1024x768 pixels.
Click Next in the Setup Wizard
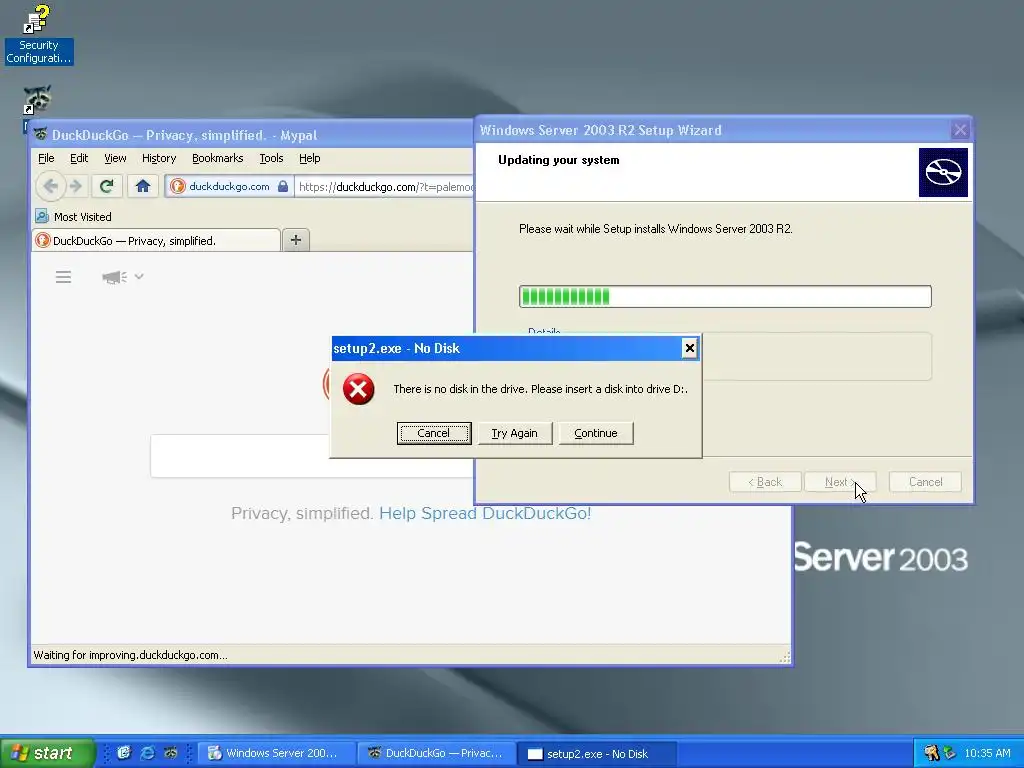[840, 482]
